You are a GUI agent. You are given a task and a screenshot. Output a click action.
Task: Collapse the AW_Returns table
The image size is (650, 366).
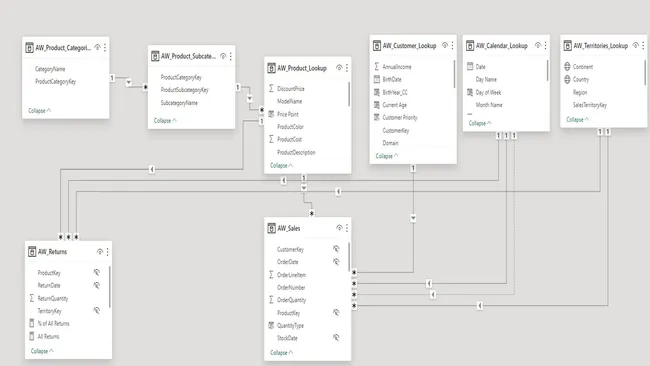click(x=42, y=351)
